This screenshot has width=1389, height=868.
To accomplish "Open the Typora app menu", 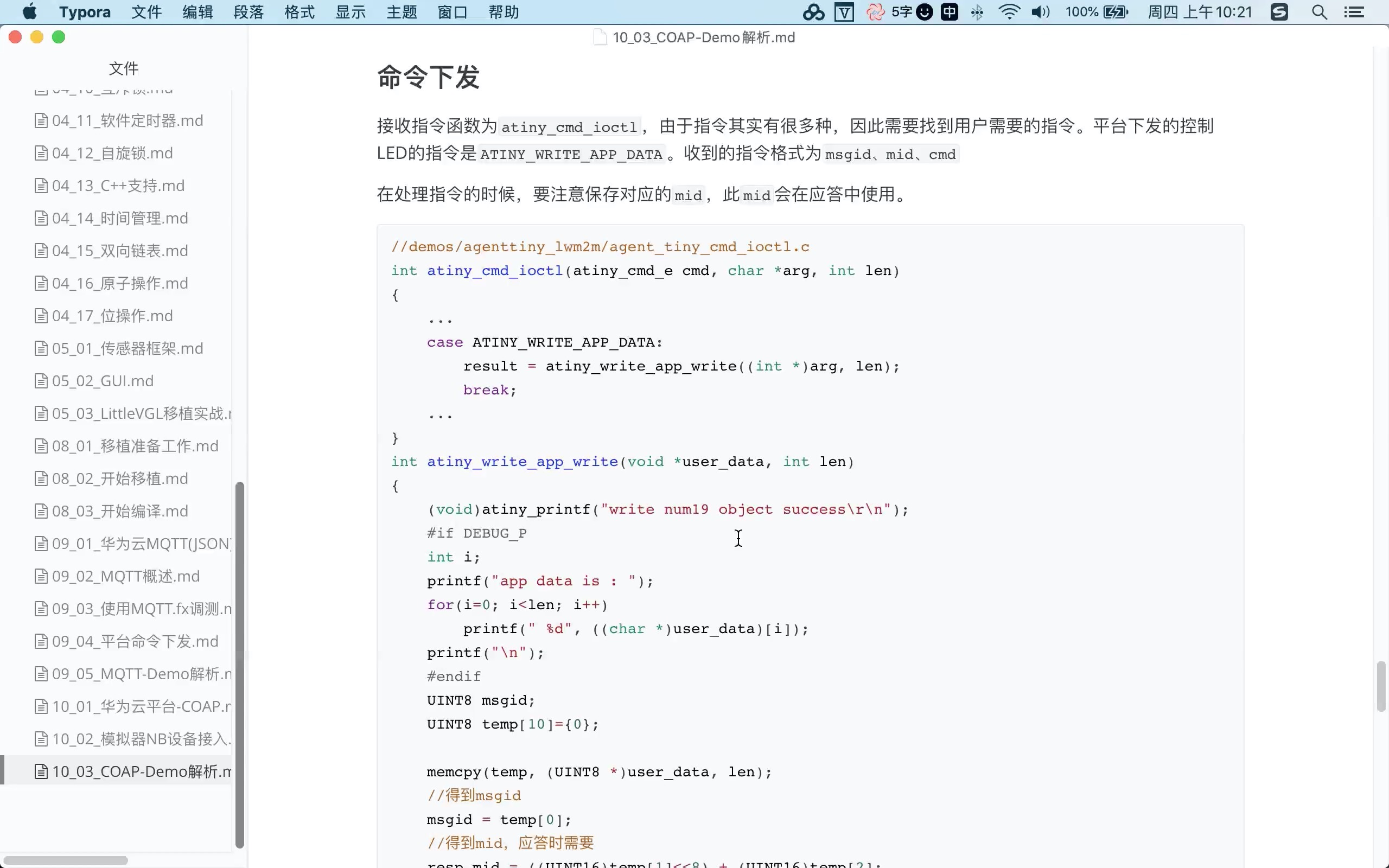I will tap(85, 12).
